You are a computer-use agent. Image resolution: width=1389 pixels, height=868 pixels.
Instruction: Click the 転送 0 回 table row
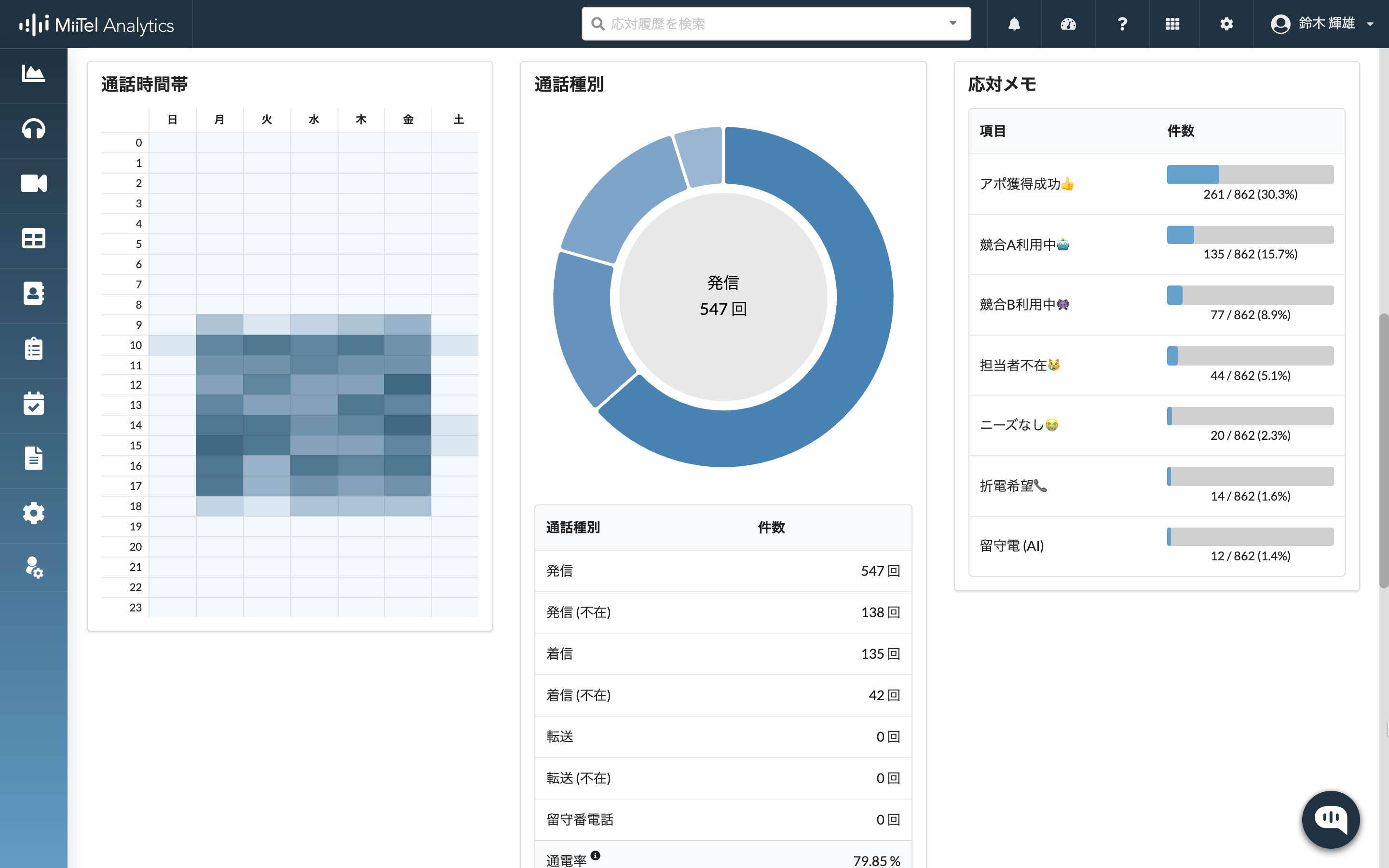[723, 736]
